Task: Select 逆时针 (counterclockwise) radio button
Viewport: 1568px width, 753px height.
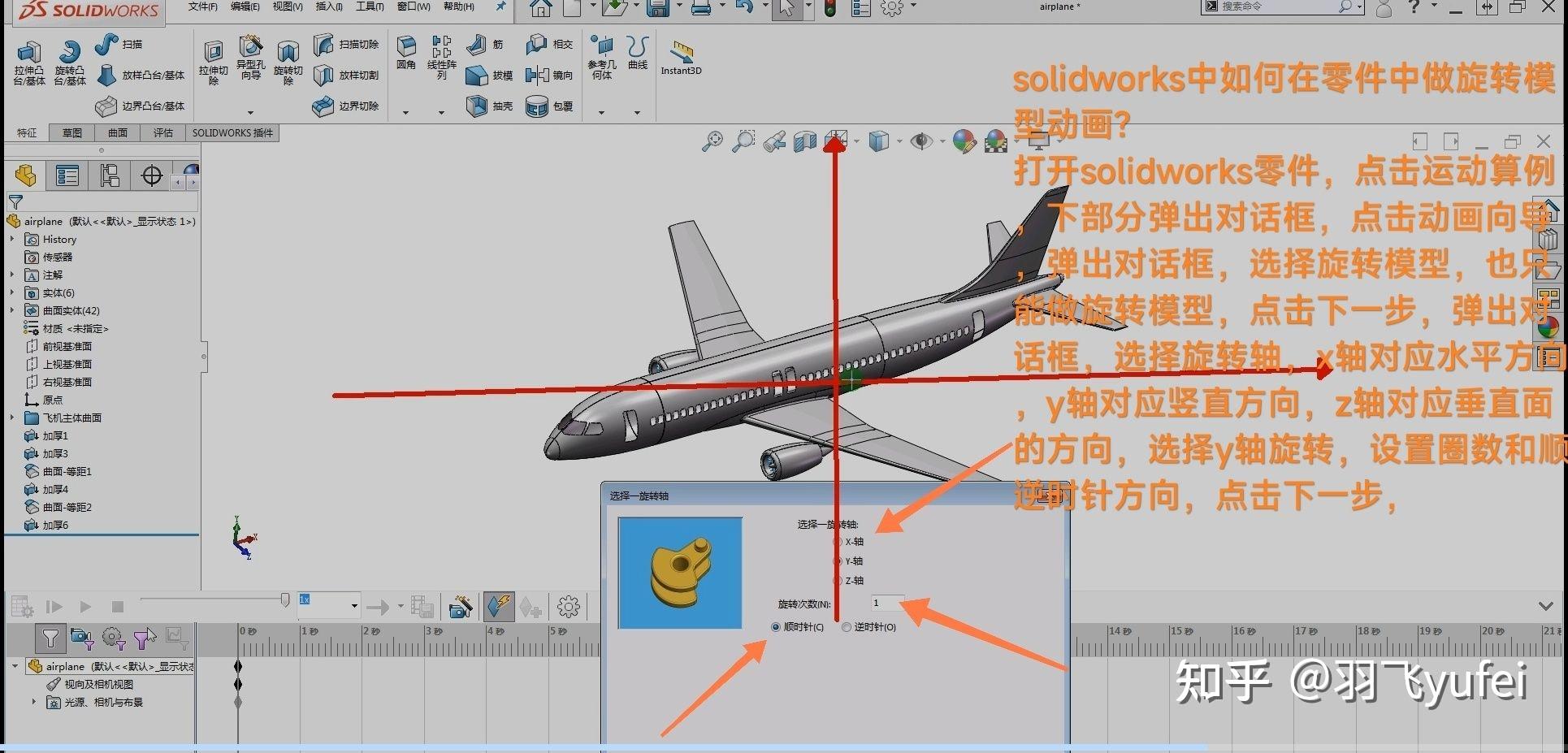Action: (x=847, y=627)
